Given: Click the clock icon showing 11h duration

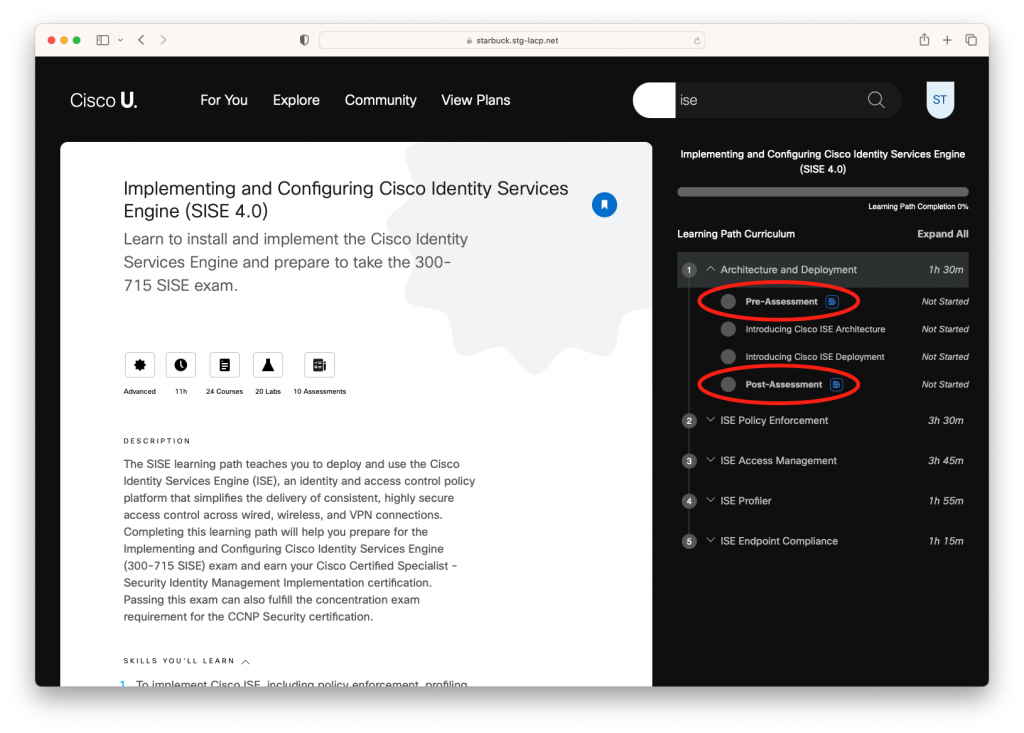Looking at the screenshot, I should 180,364.
